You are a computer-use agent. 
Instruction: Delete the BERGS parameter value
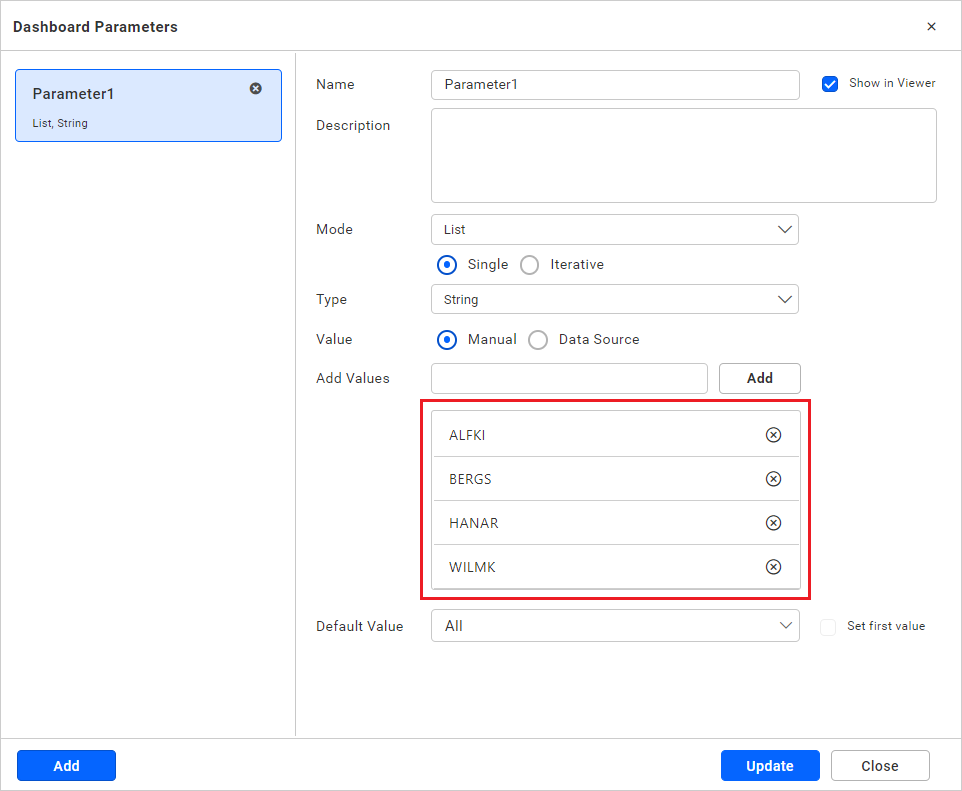point(773,479)
